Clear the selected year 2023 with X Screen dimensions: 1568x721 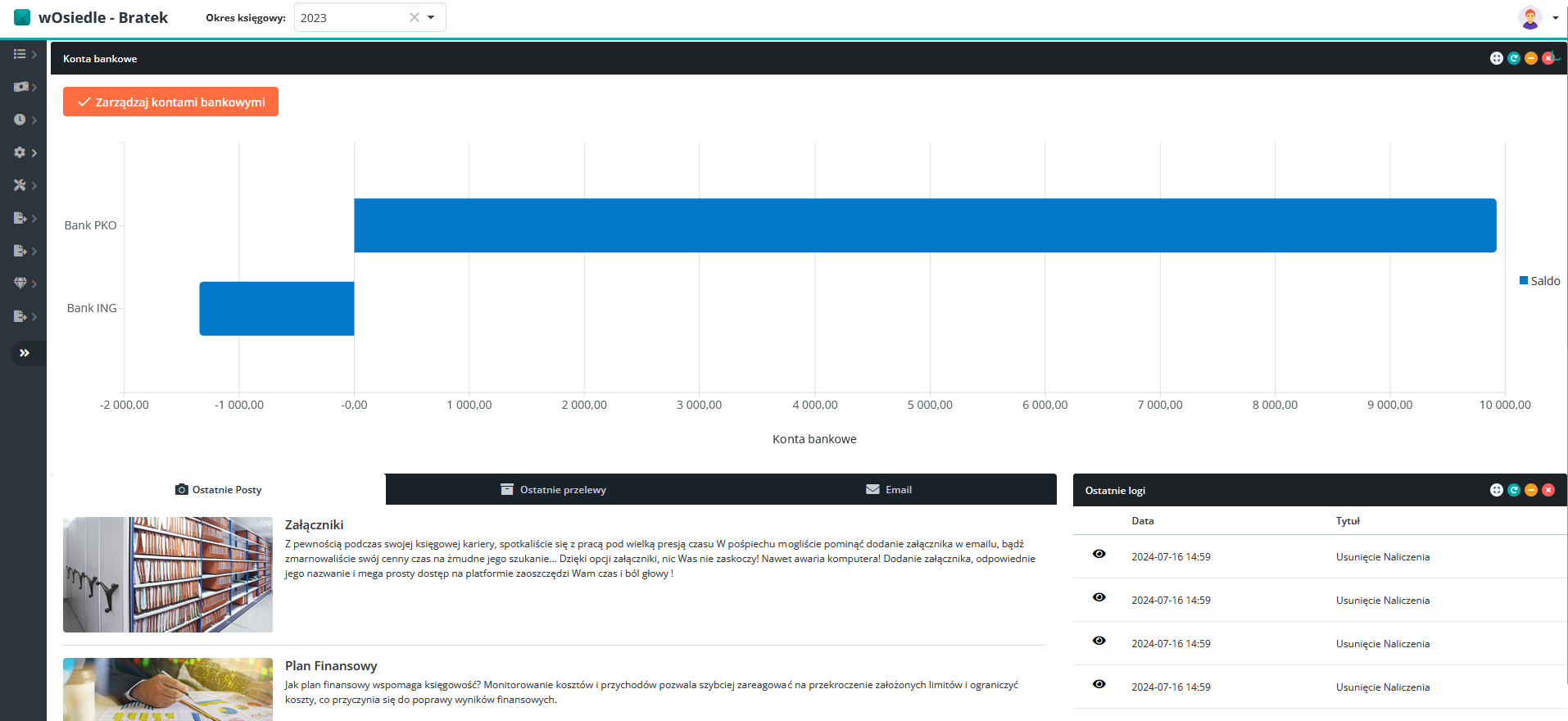[414, 17]
